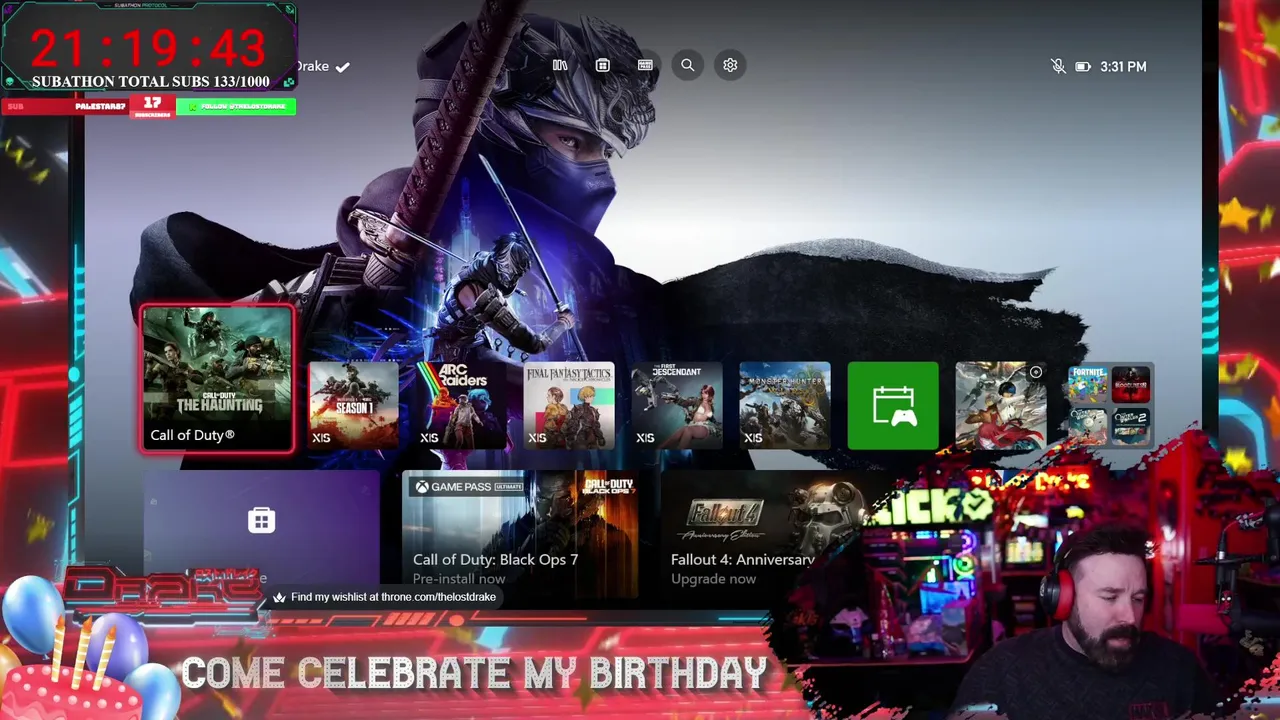Screen dimensions: 1280x720
Task: Click the throne.com/thelostdrake wishlist banner
Action: 385,597
